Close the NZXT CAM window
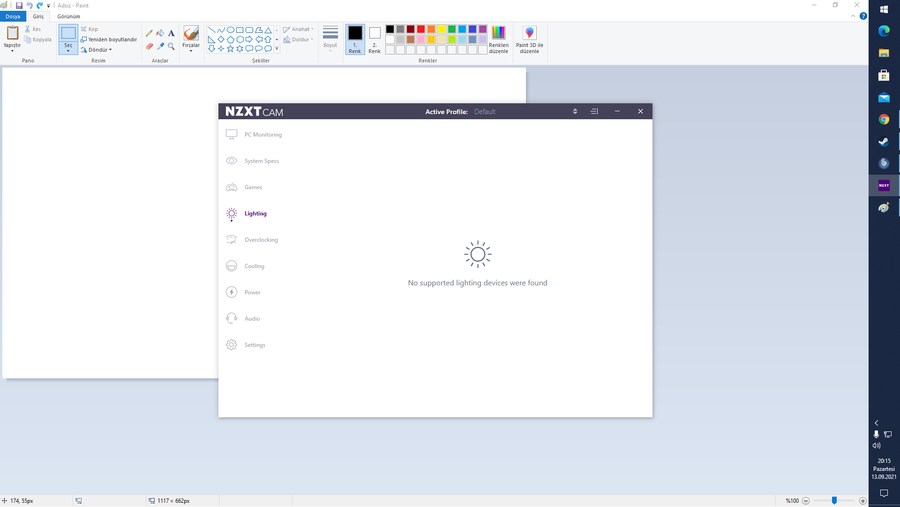 [x=640, y=111]
